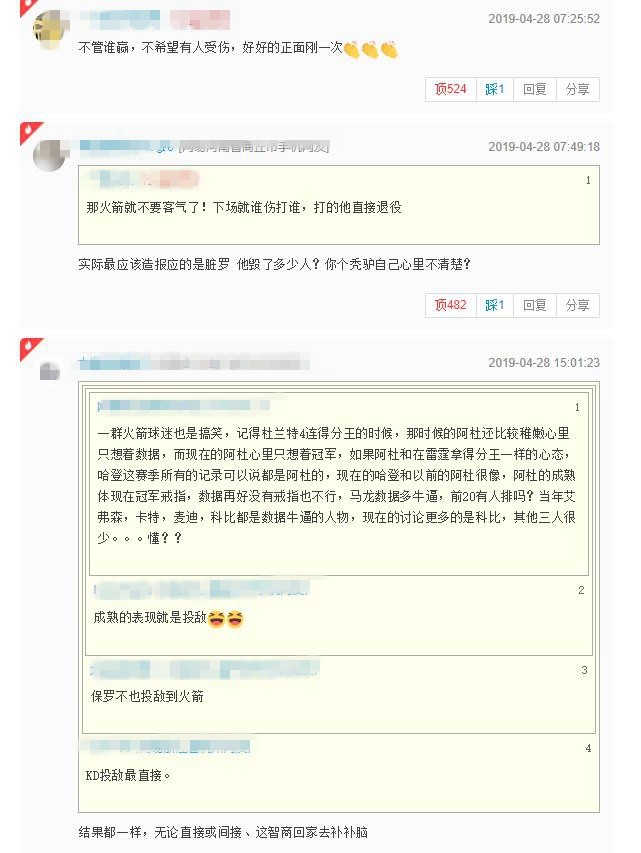
Task: Downvote first comment with 踩1
Action: 495,89
